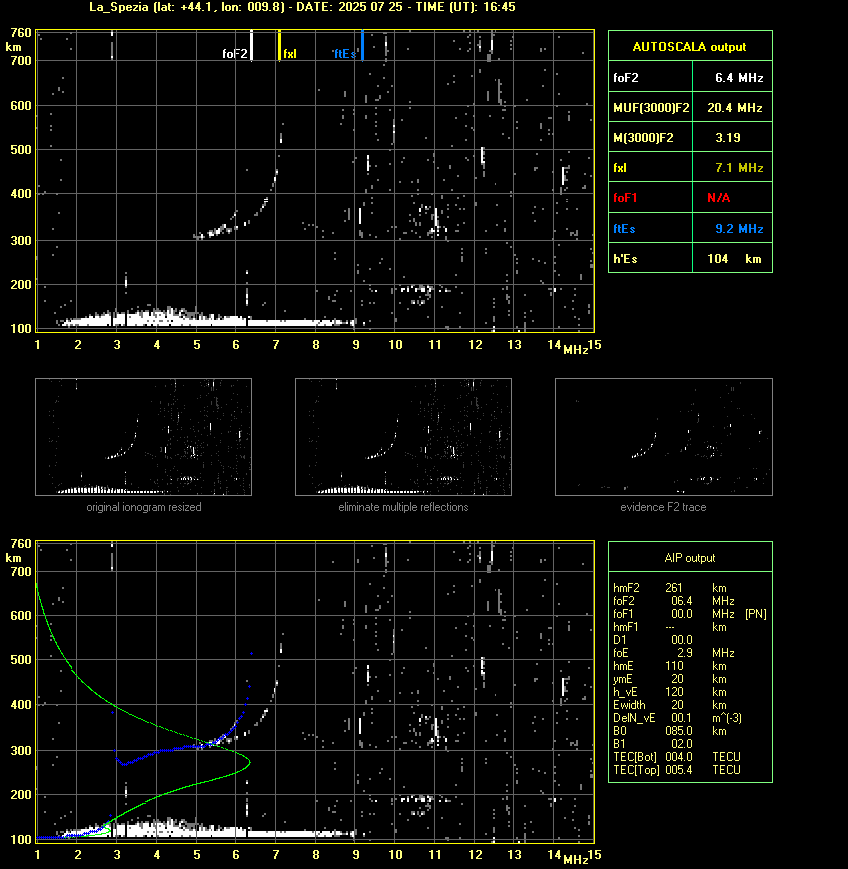Viewport: 848px width, 869px height.
Task: Click the hmF2 261 km row
Action: pos(670,588)
